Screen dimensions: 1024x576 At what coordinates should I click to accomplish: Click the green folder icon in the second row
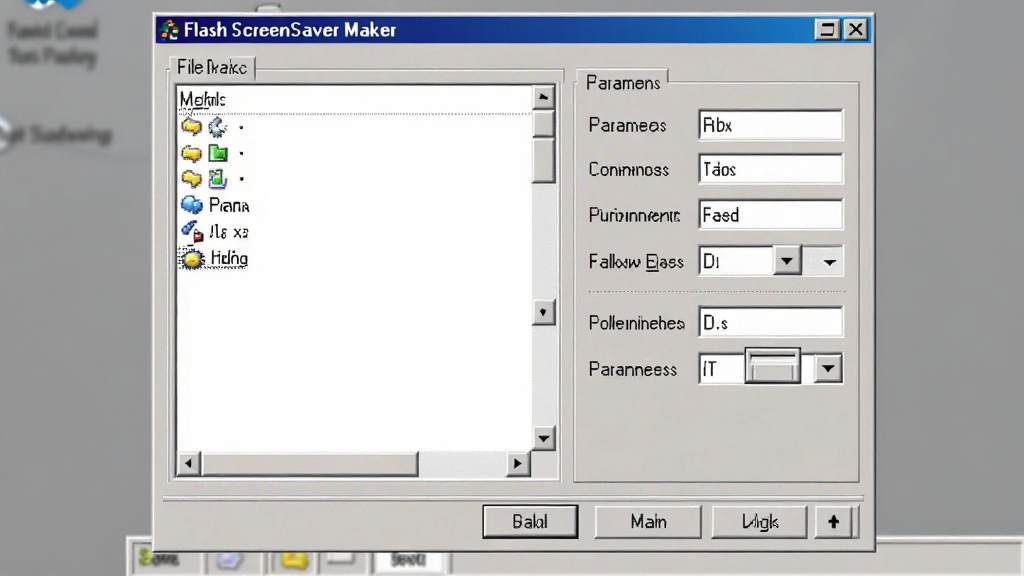pos(218,153)
